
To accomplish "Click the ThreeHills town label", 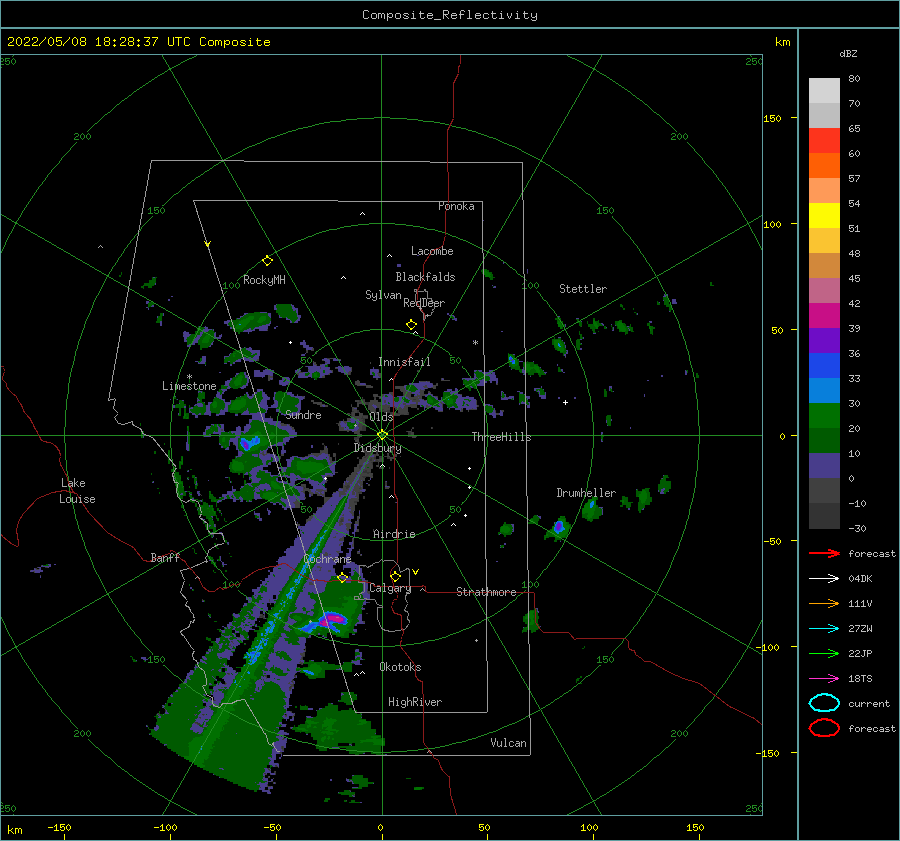I will point(501,437).
